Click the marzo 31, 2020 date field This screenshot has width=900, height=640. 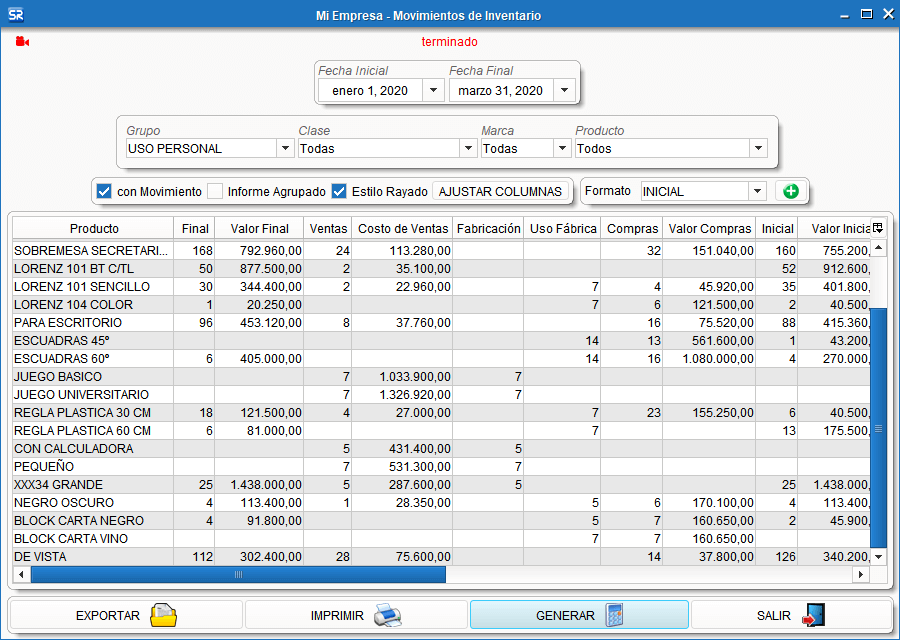pyautogui.click(x=501, y=90)
